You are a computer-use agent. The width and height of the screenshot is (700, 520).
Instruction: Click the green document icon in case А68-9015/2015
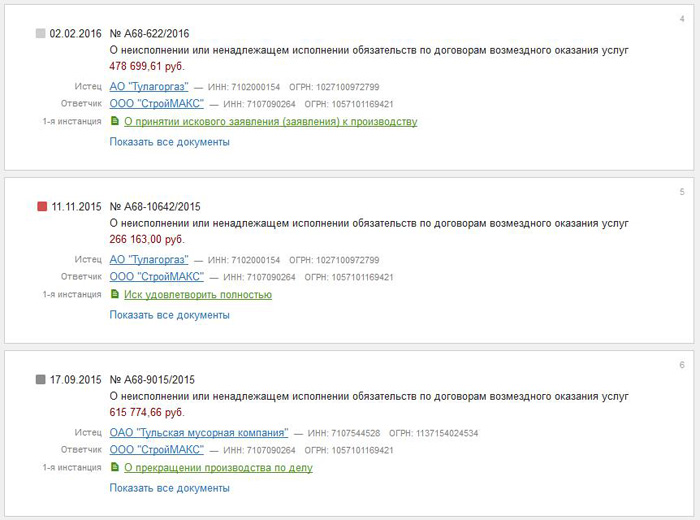(115, 468)
